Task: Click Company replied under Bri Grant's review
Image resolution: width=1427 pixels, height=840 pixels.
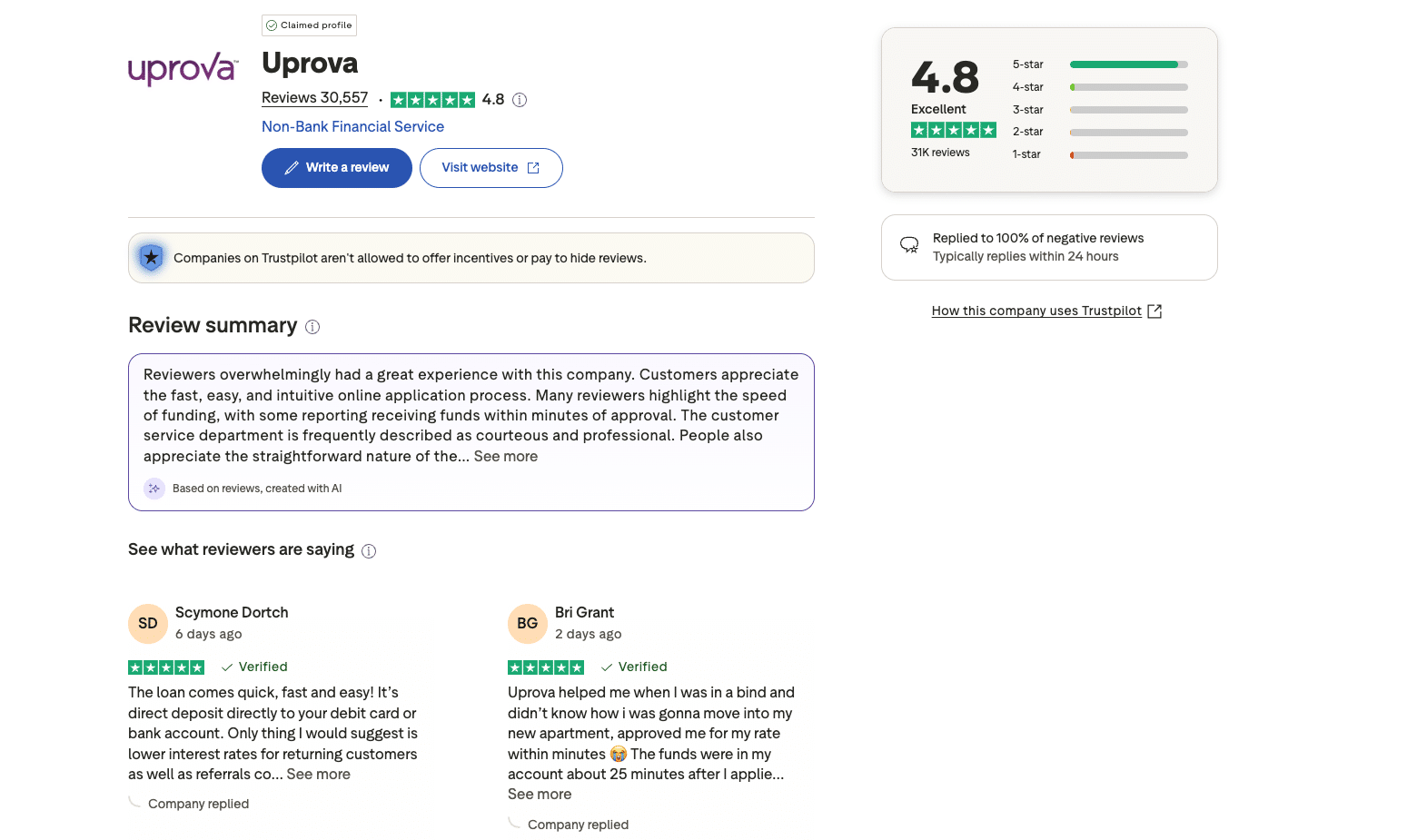Action: click(579, 825)
